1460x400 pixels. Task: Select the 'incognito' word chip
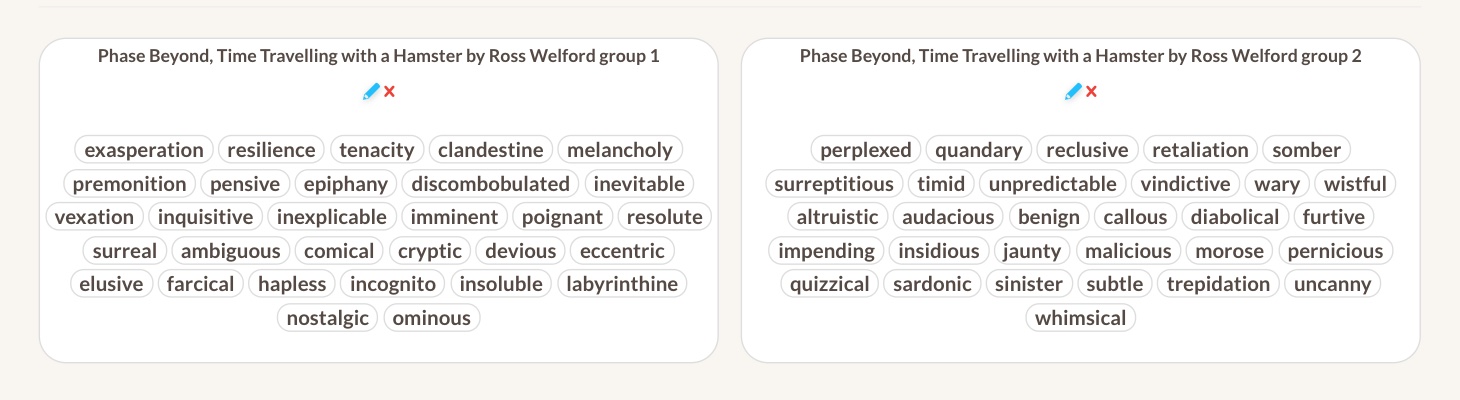(393, 284)
